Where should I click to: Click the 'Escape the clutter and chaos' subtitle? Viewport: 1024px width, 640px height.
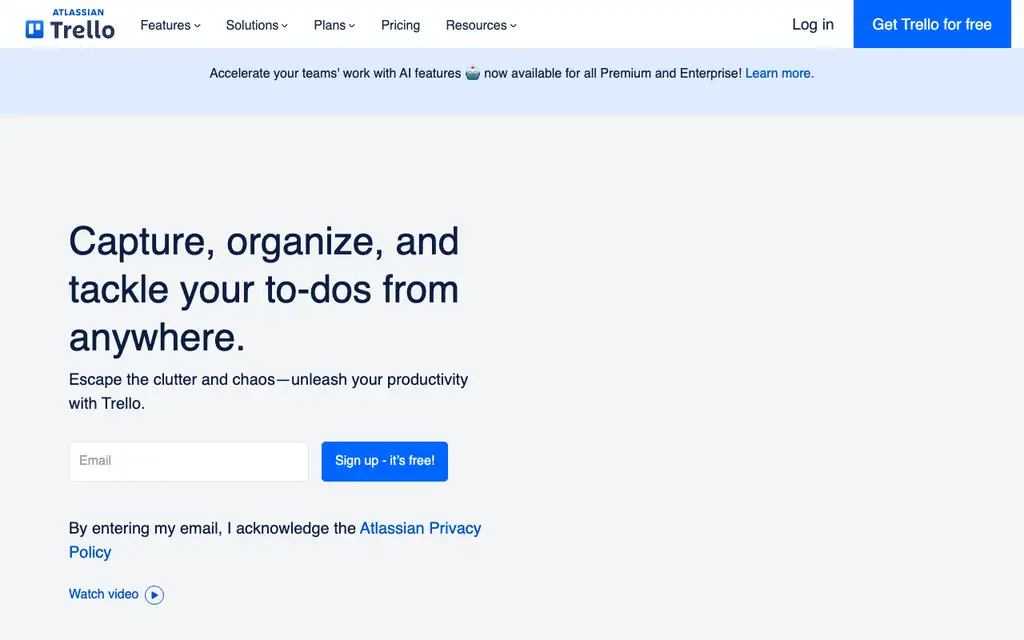point(268,391)
